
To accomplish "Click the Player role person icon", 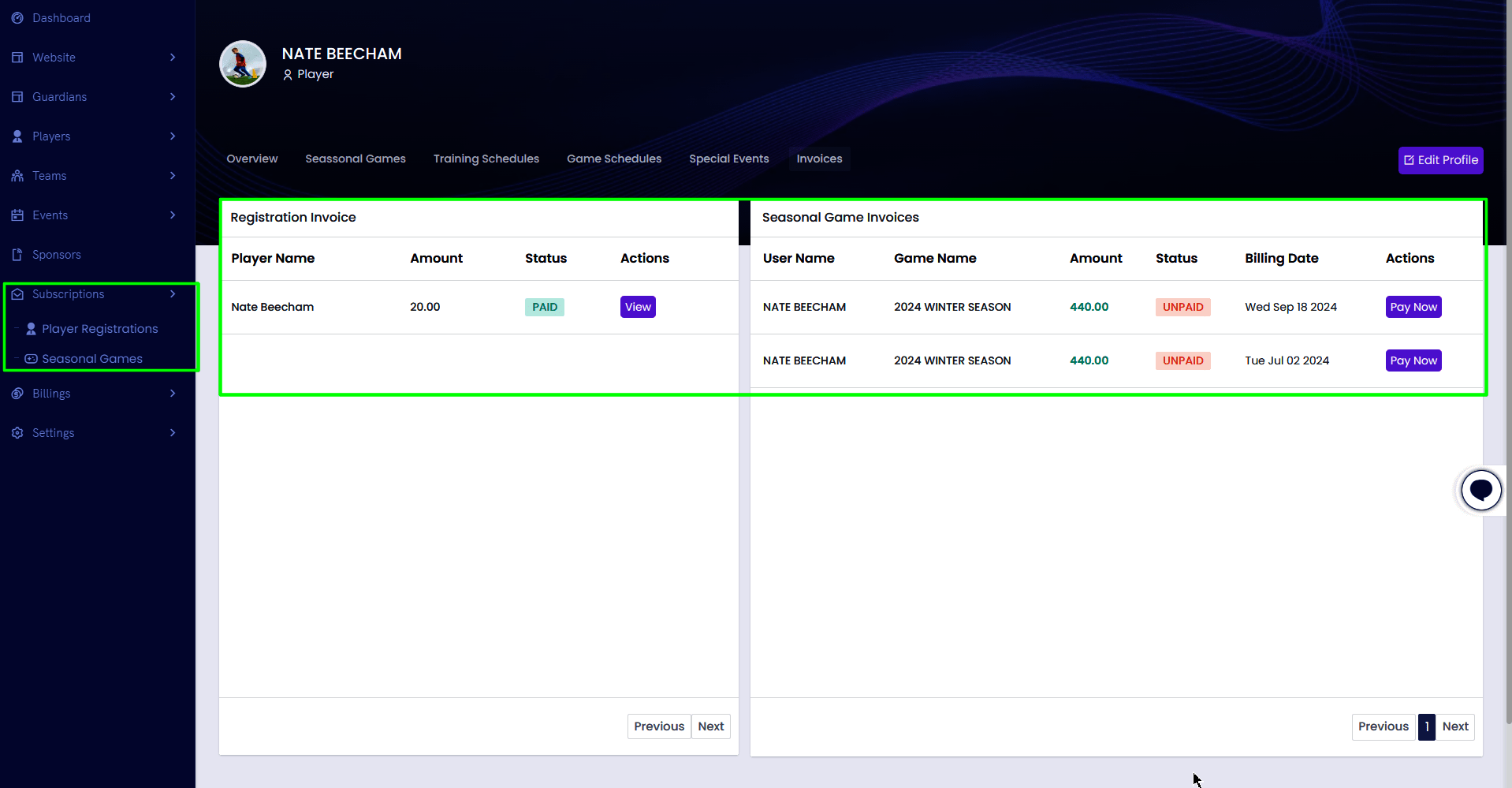I will [288, 75].
